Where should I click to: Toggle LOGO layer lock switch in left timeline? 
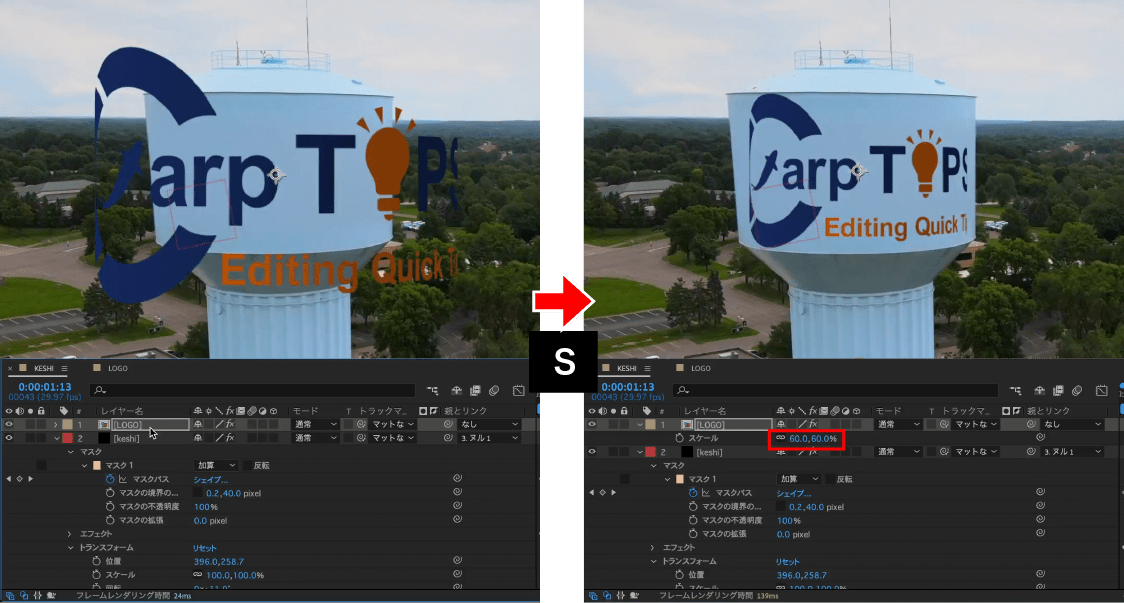(x=41, y=424)
